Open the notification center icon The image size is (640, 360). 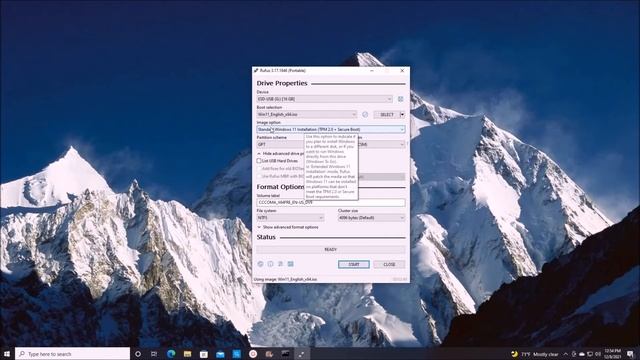(x=631, y=354)
